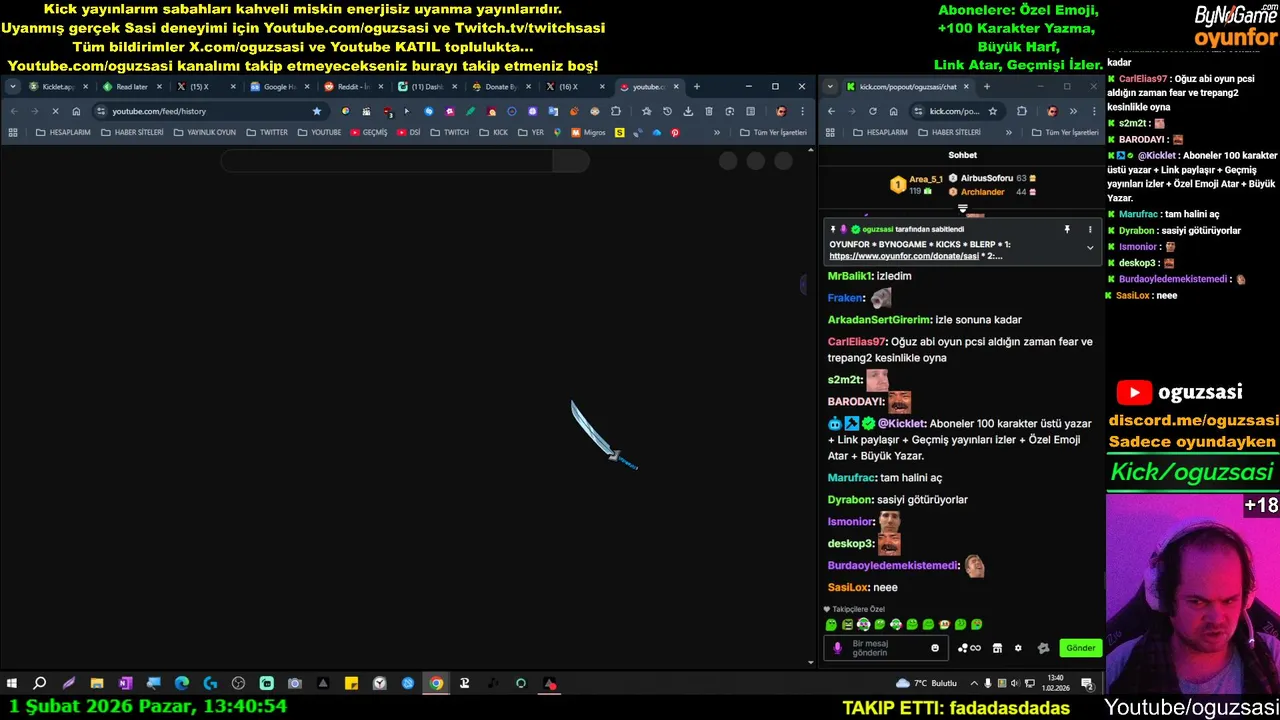Open Chrome from the Windows taskbar
The width and height of the screenshot is (1280, 720).
point(436,684)
